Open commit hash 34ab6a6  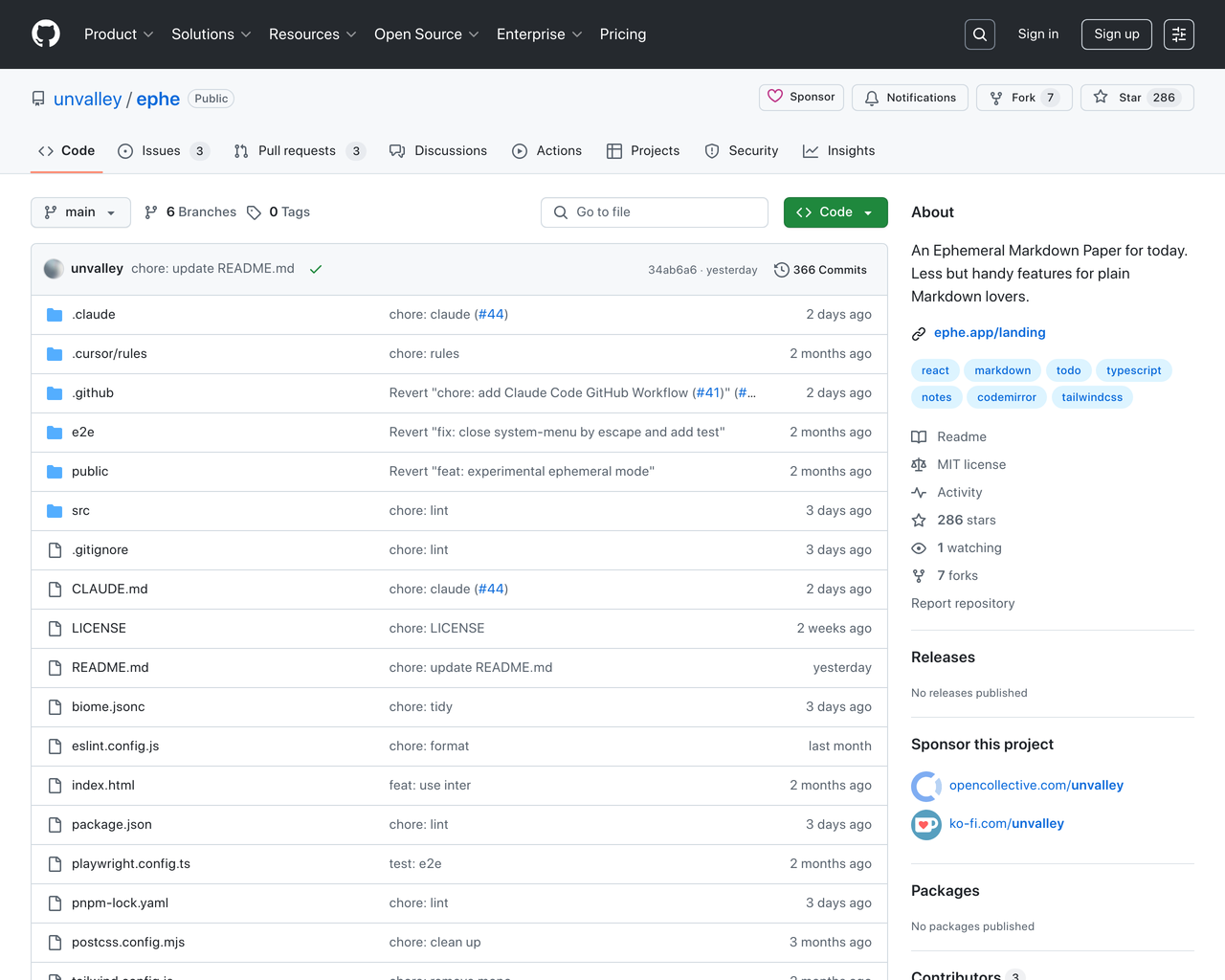(x=672, y=270)
